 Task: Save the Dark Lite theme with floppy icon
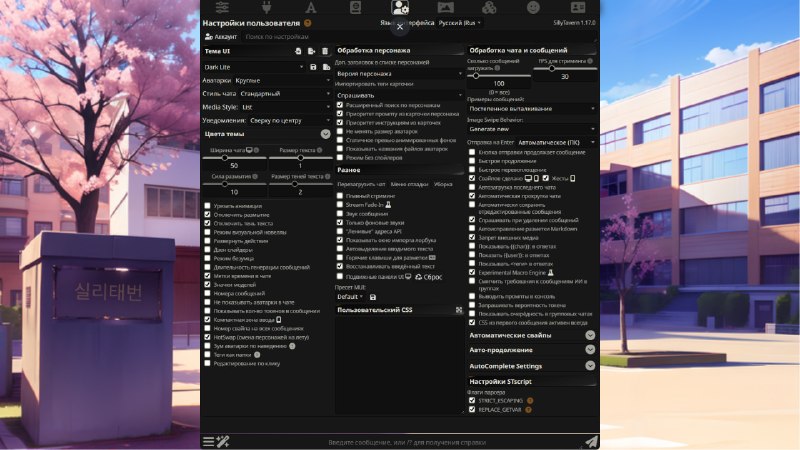tap(313, 67)
